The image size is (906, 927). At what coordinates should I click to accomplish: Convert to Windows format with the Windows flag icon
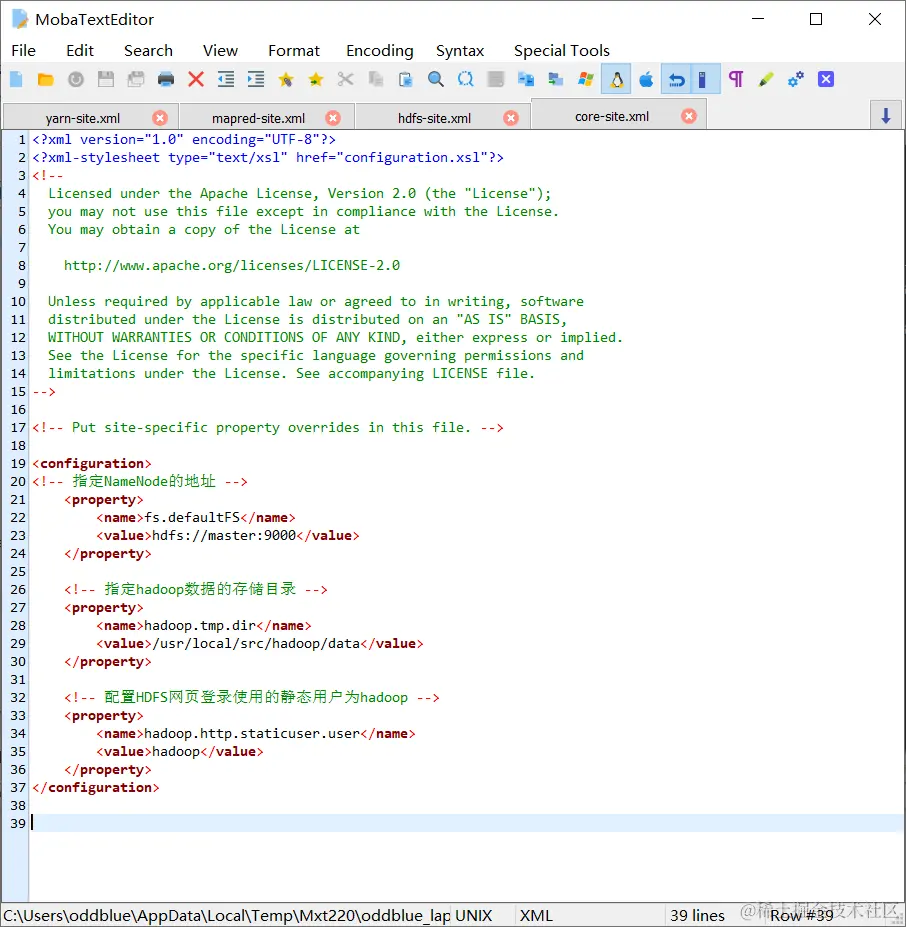[585, 79]
